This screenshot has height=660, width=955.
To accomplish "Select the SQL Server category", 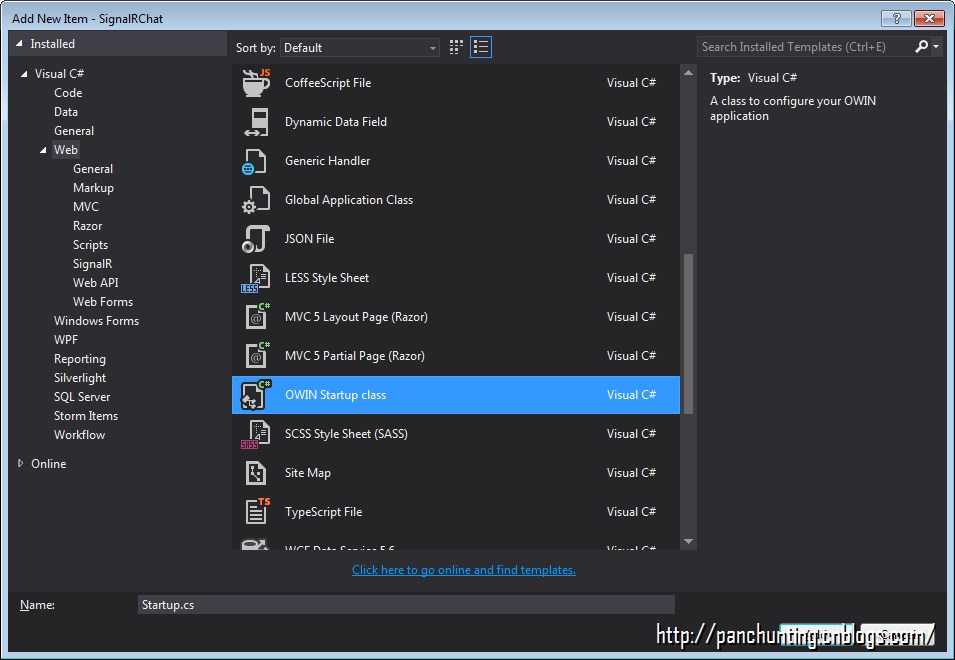I will click(x=82, y=397).
